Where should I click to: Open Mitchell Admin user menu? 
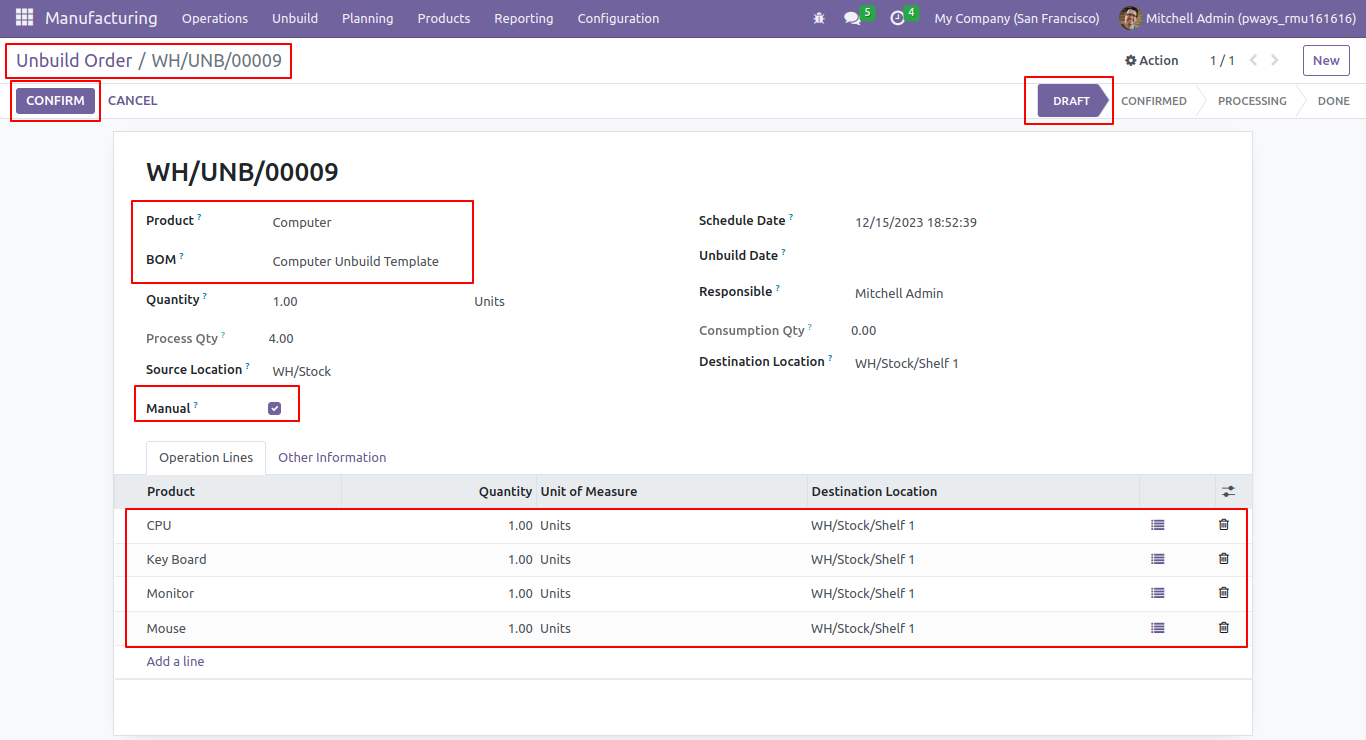pyautogui.click(x=1237, y=18)
